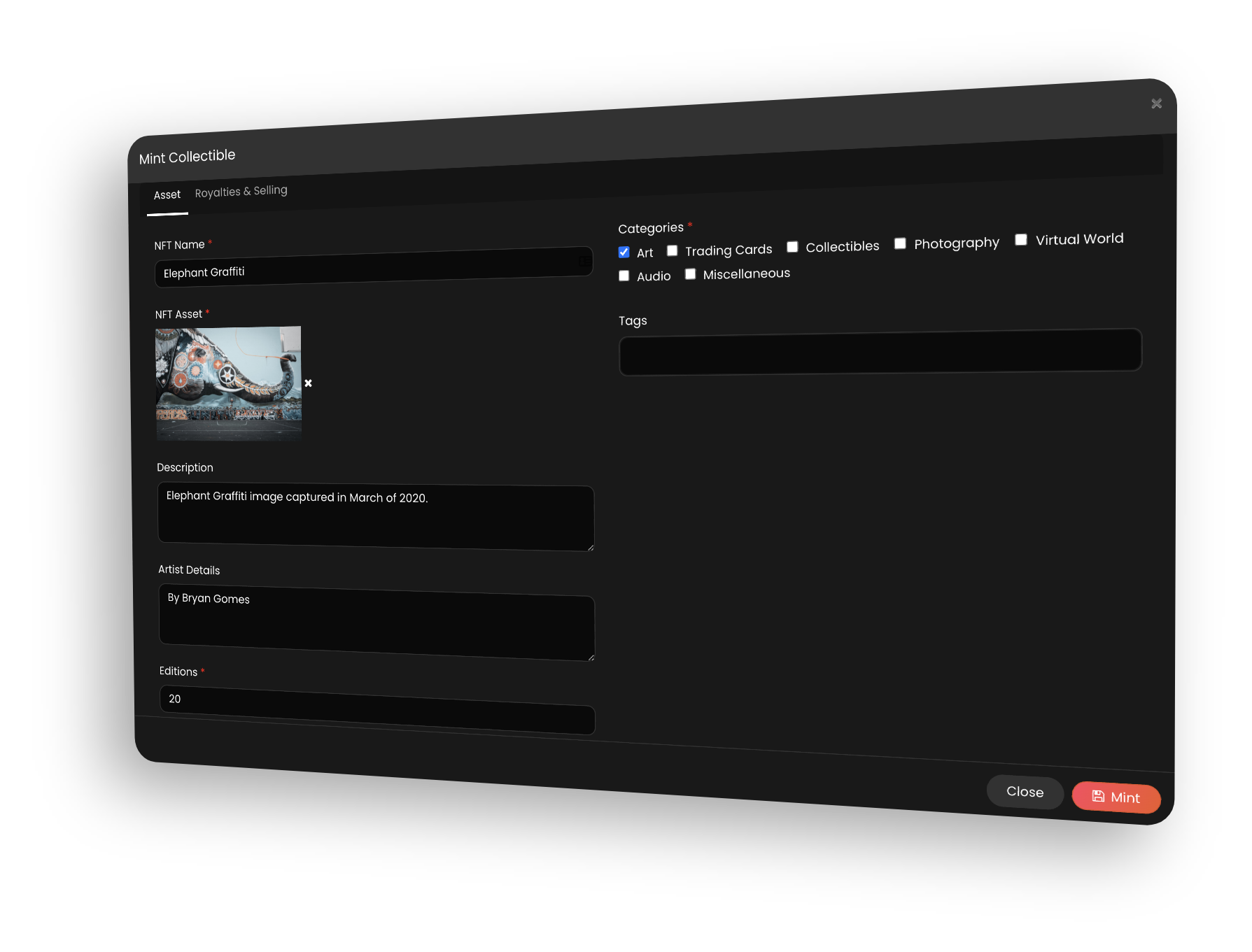
Task: Enable the Audio category checkbox
Action: tap(624, 276)
